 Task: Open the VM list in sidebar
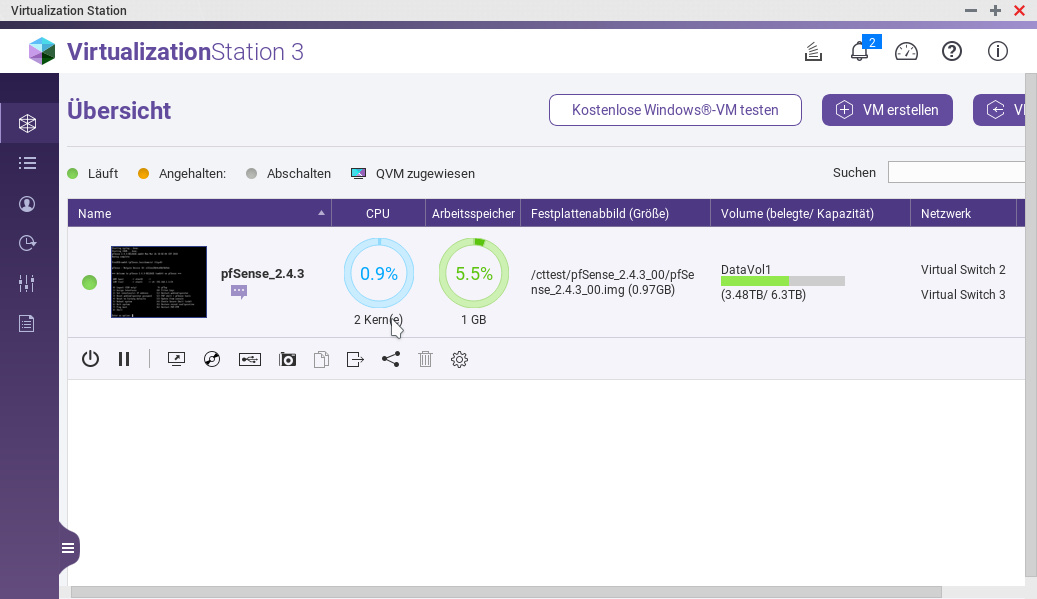tap(27, 163)
